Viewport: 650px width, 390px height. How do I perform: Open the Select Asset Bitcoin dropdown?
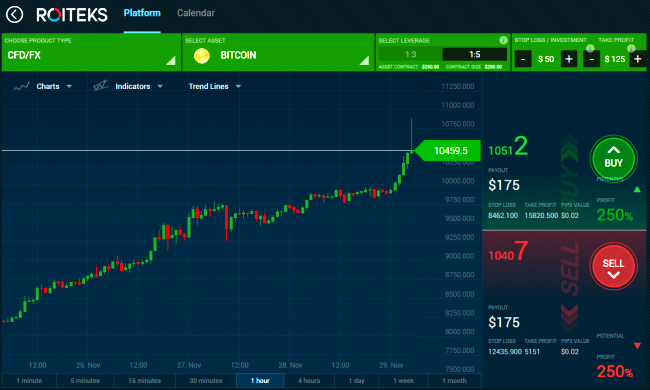[x=278, y=52]
